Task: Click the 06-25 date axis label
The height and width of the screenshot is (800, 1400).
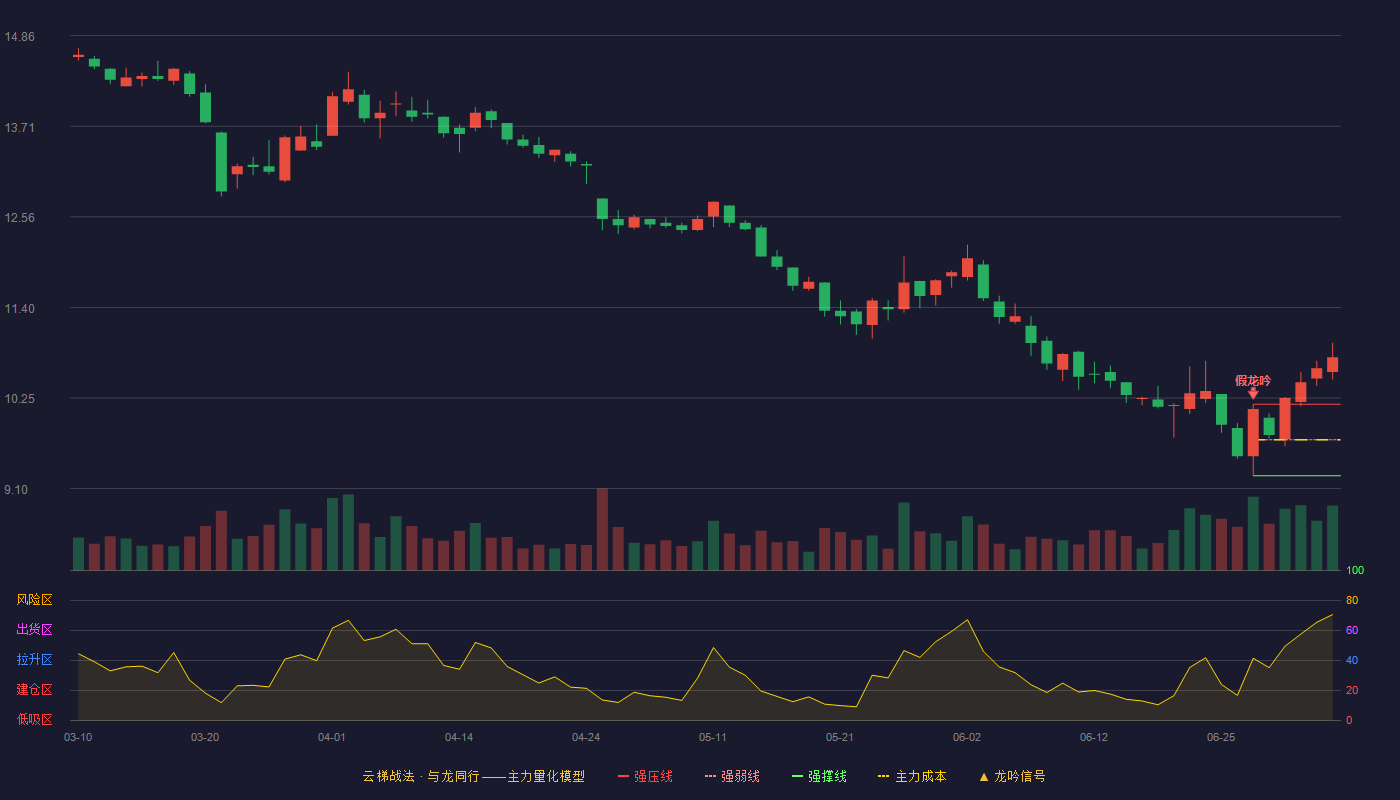Action: (x=1221, y=737)
